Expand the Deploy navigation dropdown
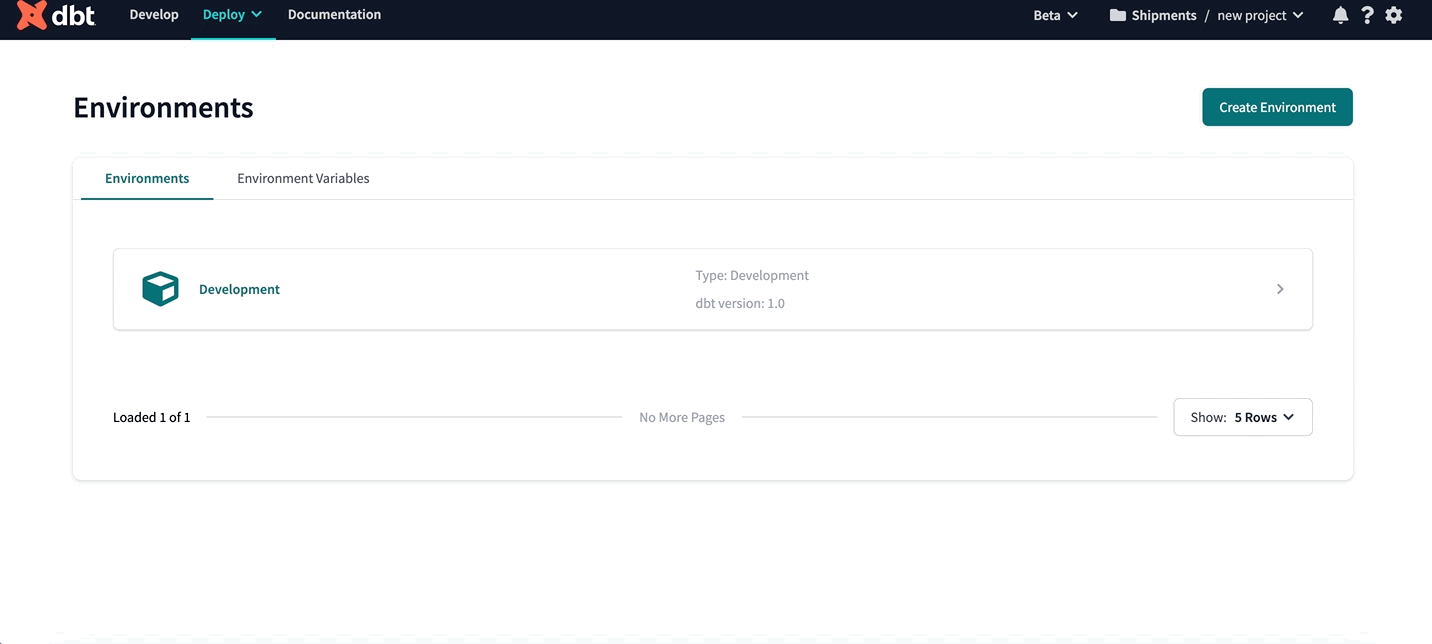The image size is (1432, 644). click(231, 14)
